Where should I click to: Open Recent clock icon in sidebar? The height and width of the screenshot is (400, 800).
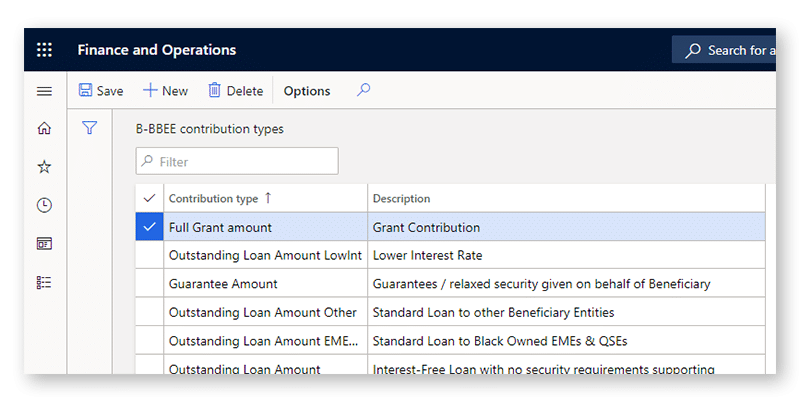(x=44, y=205)
